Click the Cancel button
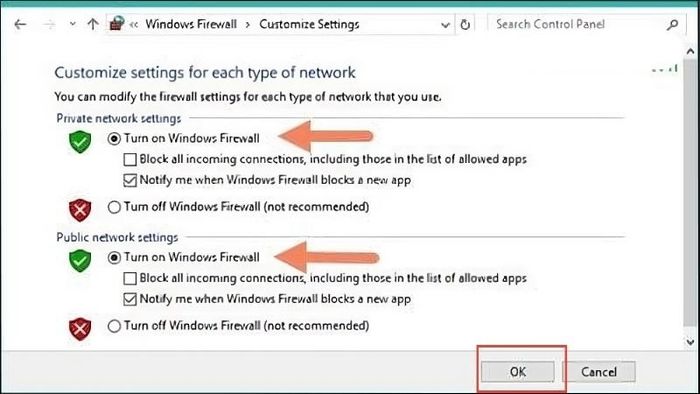 pos(599,372)
